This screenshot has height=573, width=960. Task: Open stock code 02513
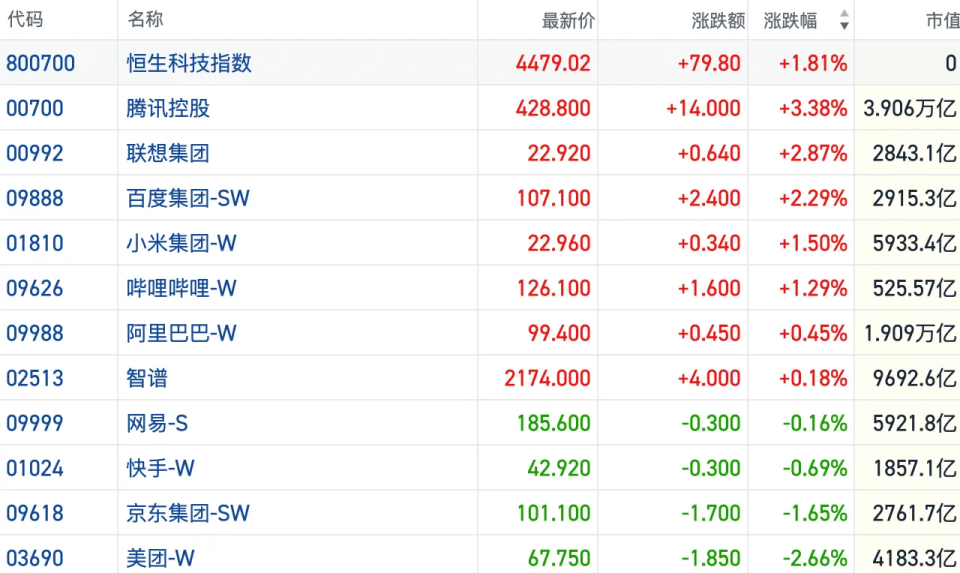pos(35,378)
